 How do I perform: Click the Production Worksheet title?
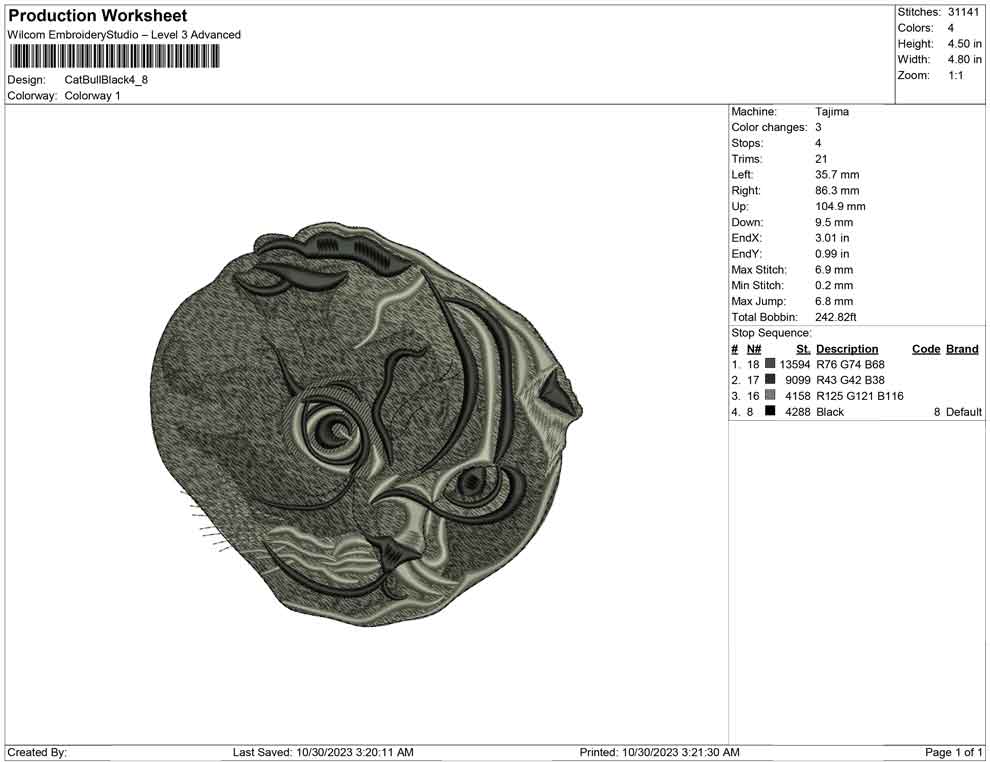(x=98, y=16)
